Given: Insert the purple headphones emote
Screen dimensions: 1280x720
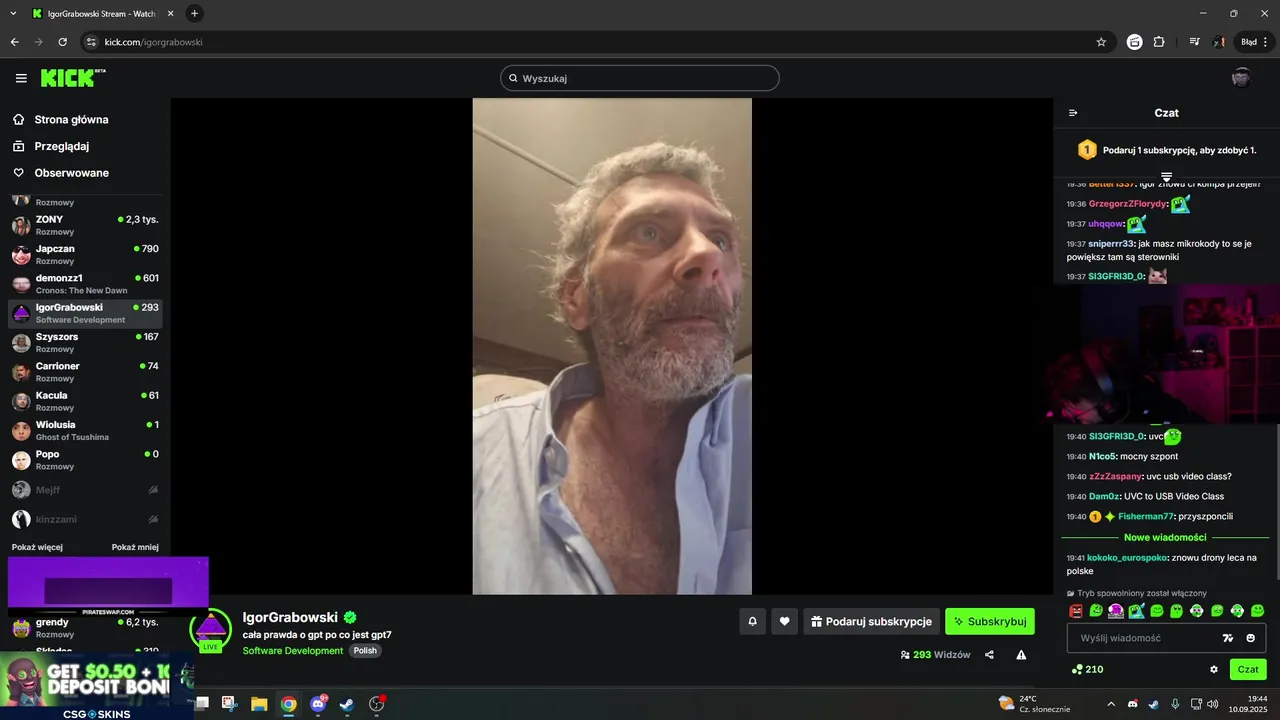Looking at the screenshot, I should tap(1116, 611).
